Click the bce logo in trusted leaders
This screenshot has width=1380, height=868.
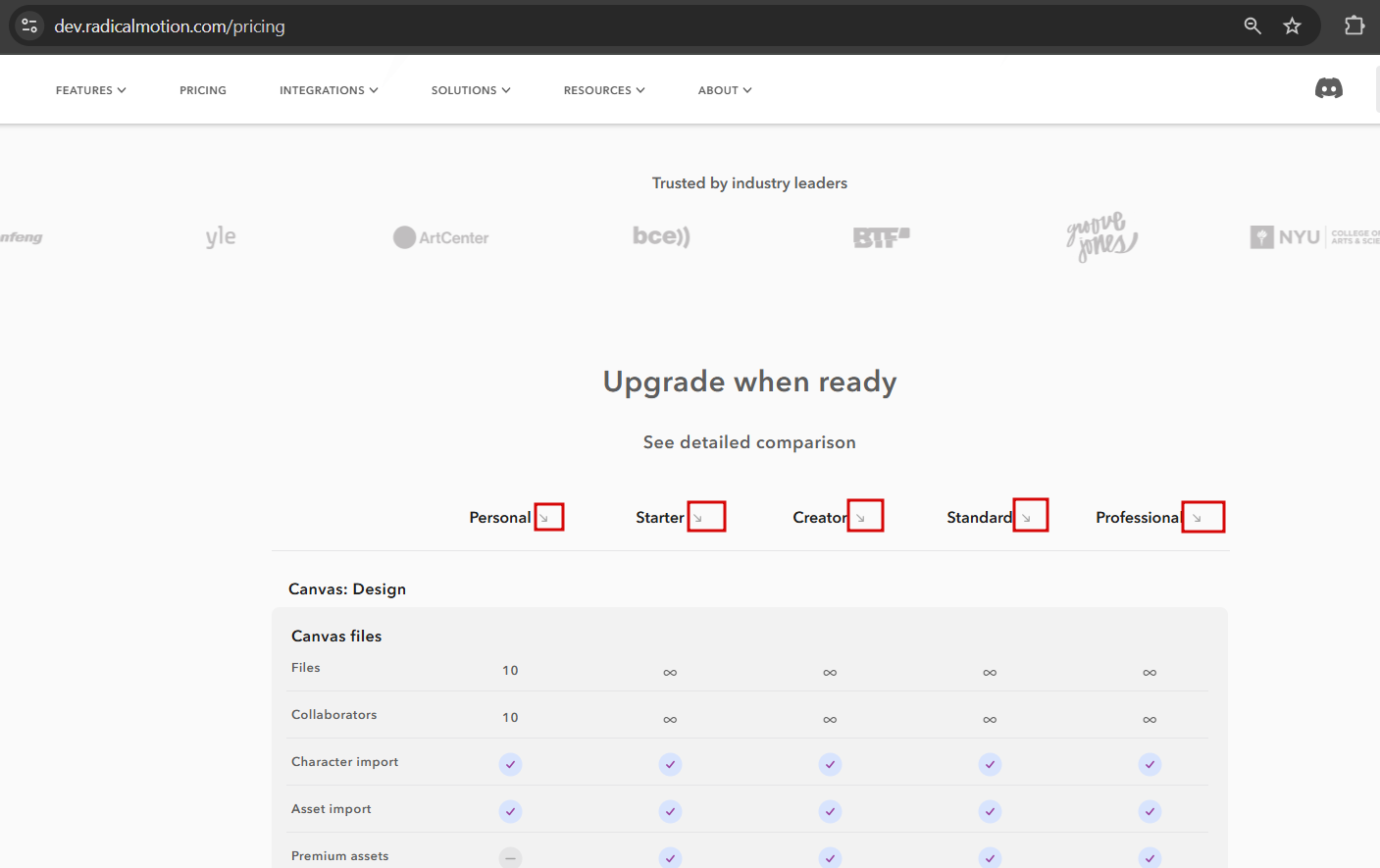coord(661,236)
